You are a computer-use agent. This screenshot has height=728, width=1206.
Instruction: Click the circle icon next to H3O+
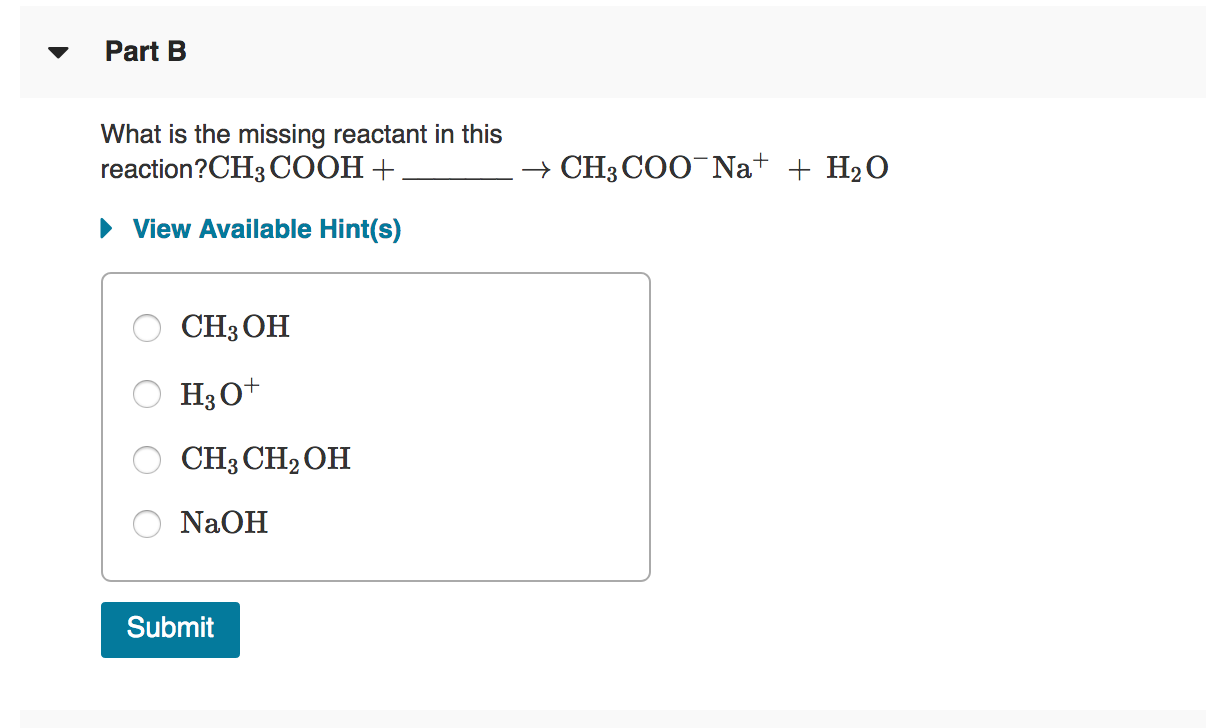pyautogui.click(x=146, y=394)
